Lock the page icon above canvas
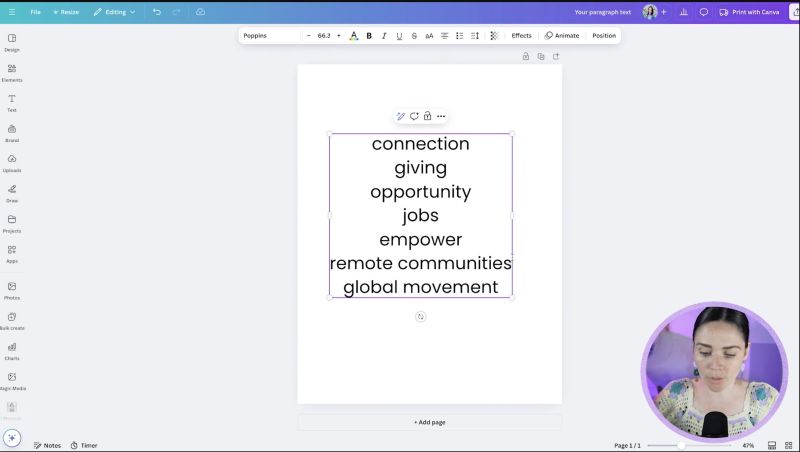The width and height of the screenshot is (800, 452). (x=526, y=57)
